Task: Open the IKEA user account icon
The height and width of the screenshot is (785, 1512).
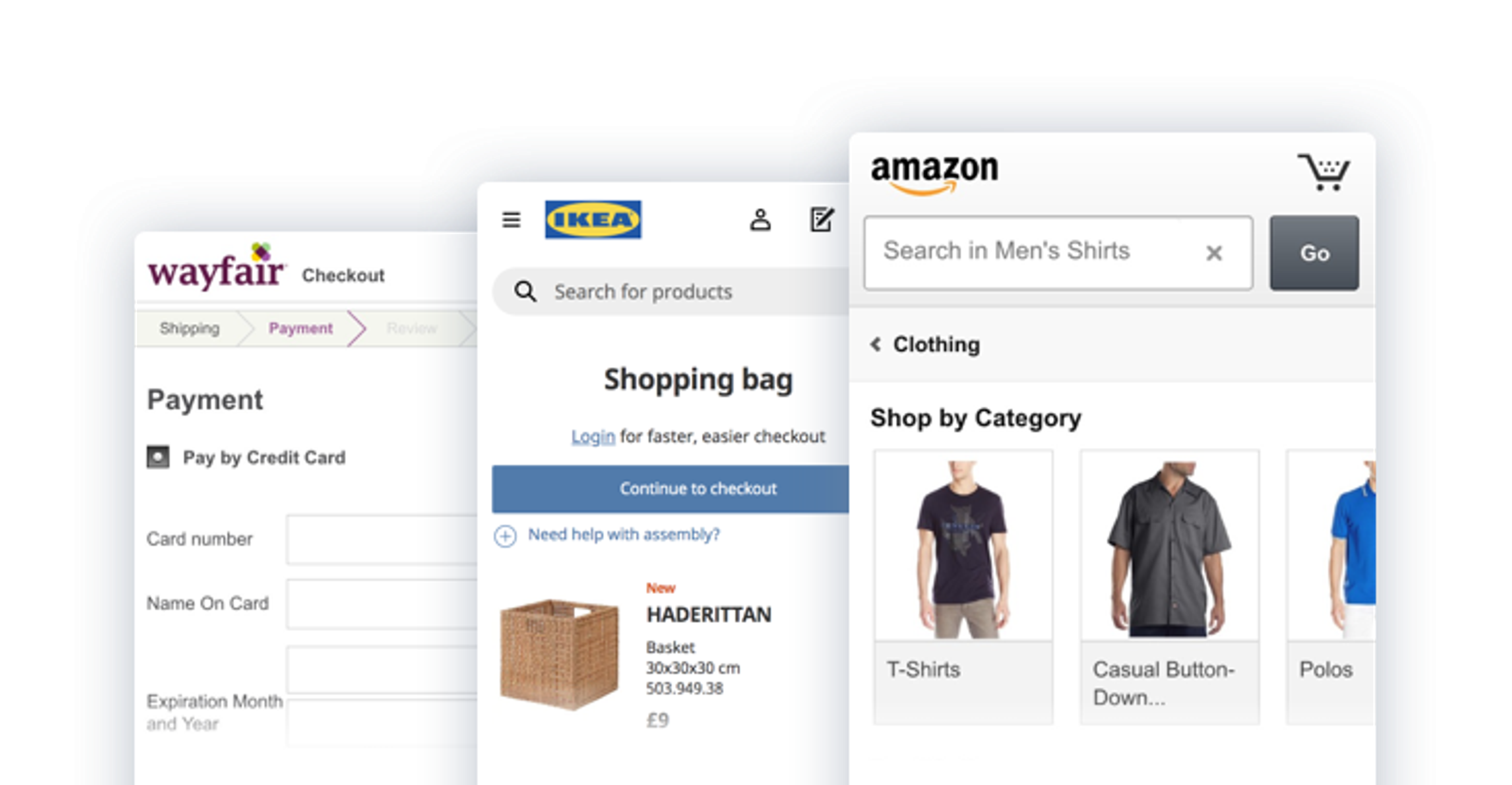Action: click(x=760, y=220)
